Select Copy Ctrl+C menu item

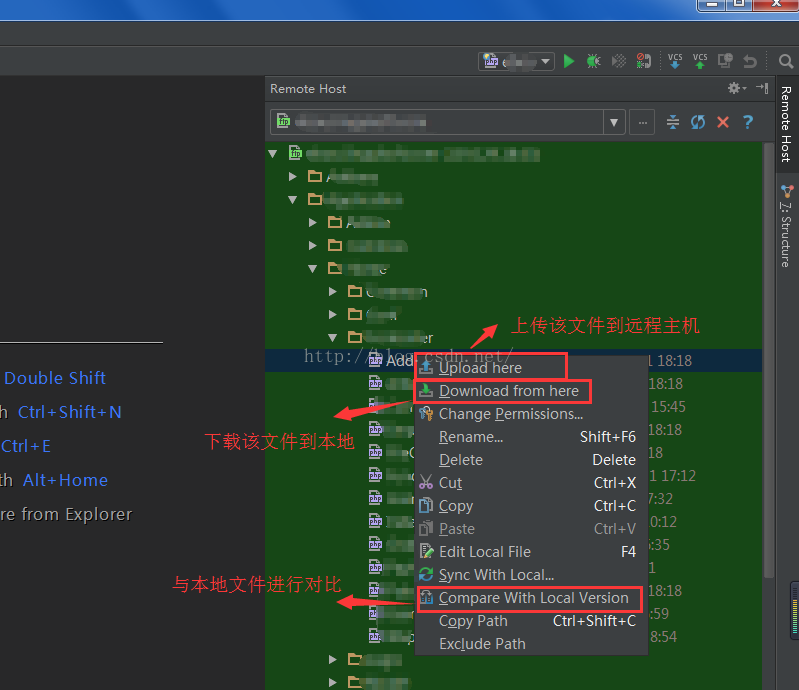tap(530, 506)
